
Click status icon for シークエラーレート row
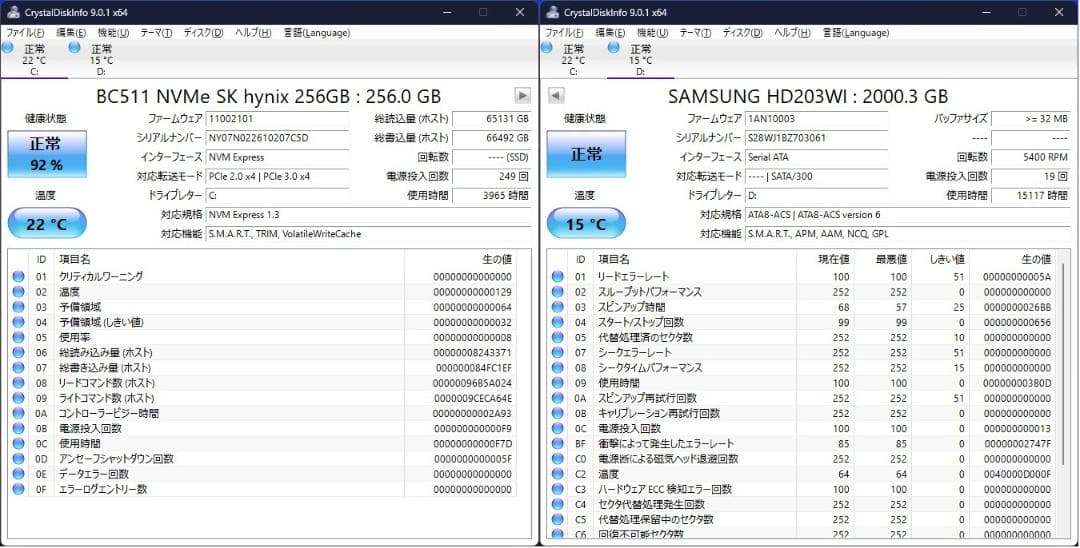pyautogui.click(x=557, y=352)
